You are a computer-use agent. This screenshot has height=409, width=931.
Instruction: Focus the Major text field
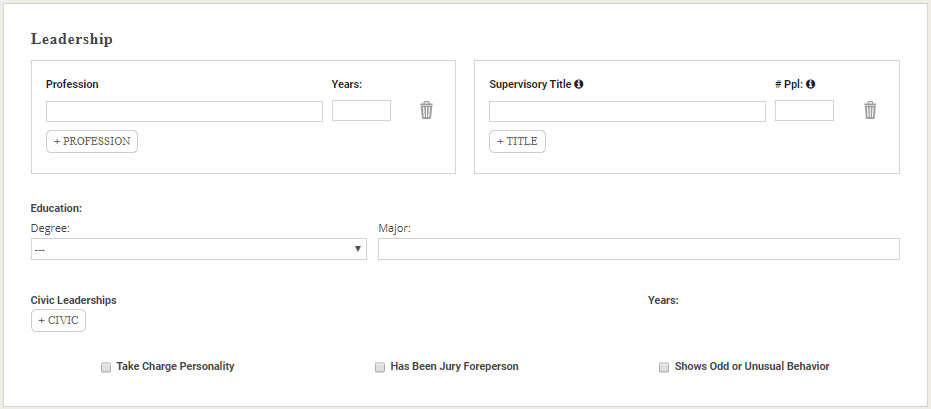tap(639, 249)
